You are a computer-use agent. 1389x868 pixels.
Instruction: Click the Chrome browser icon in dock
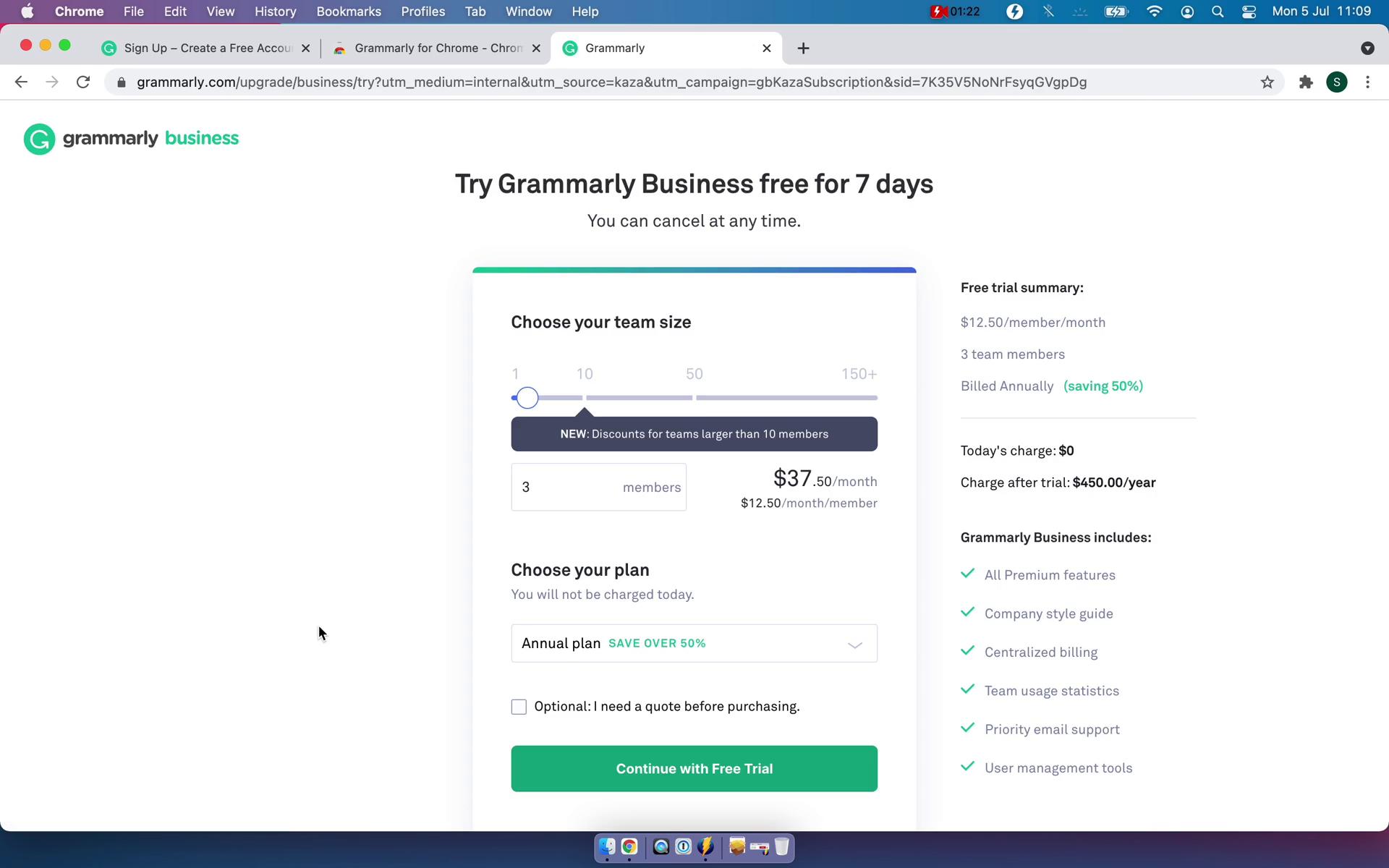628,847
